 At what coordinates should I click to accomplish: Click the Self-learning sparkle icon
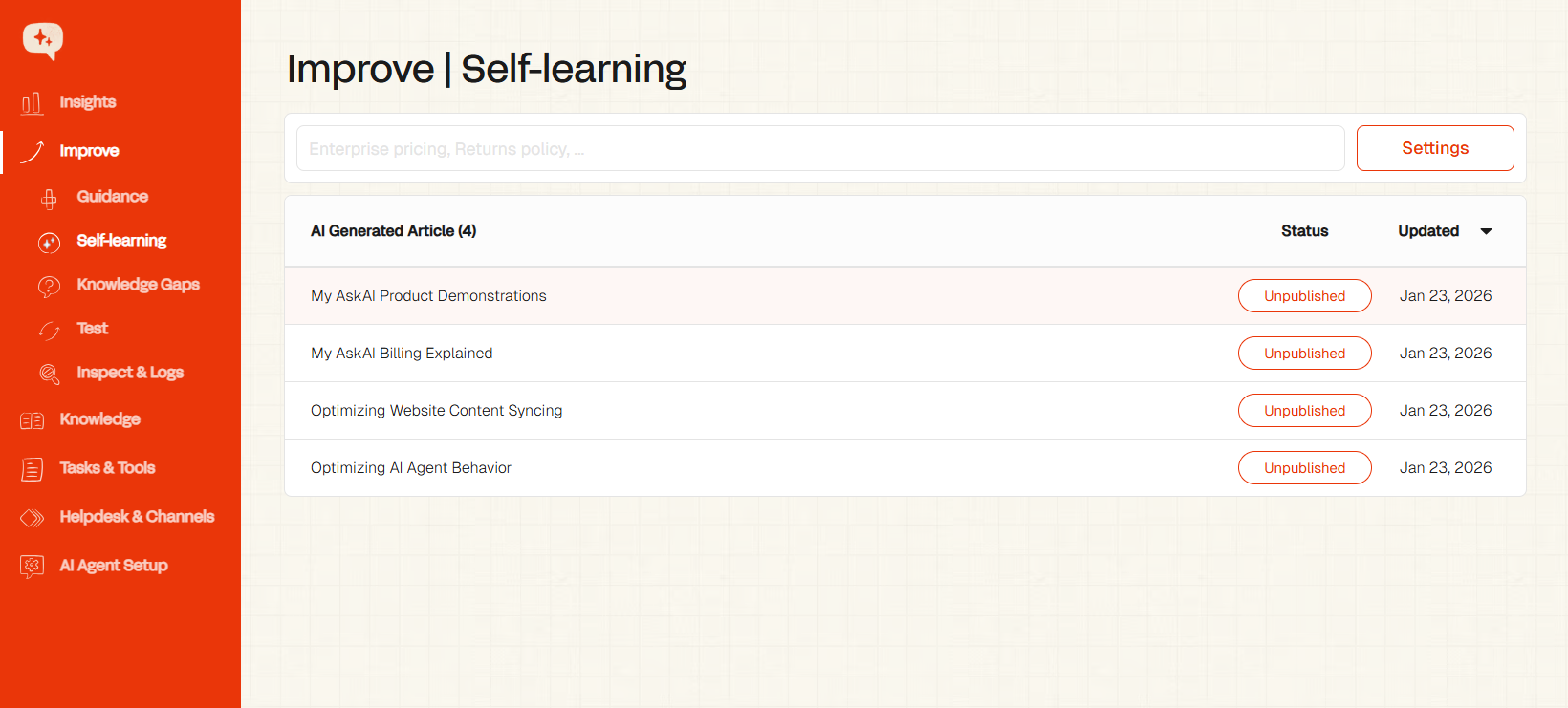(x=50, y=243)
